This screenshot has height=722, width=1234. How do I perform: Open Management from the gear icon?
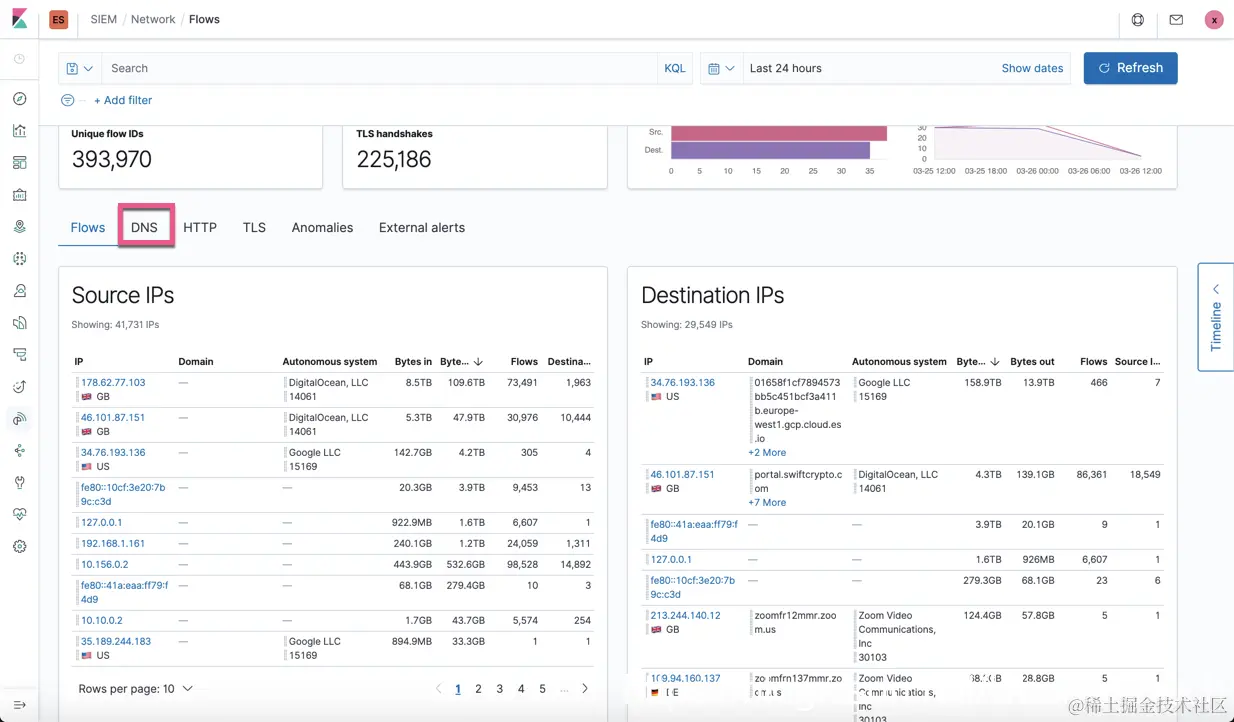coord(19,547)
